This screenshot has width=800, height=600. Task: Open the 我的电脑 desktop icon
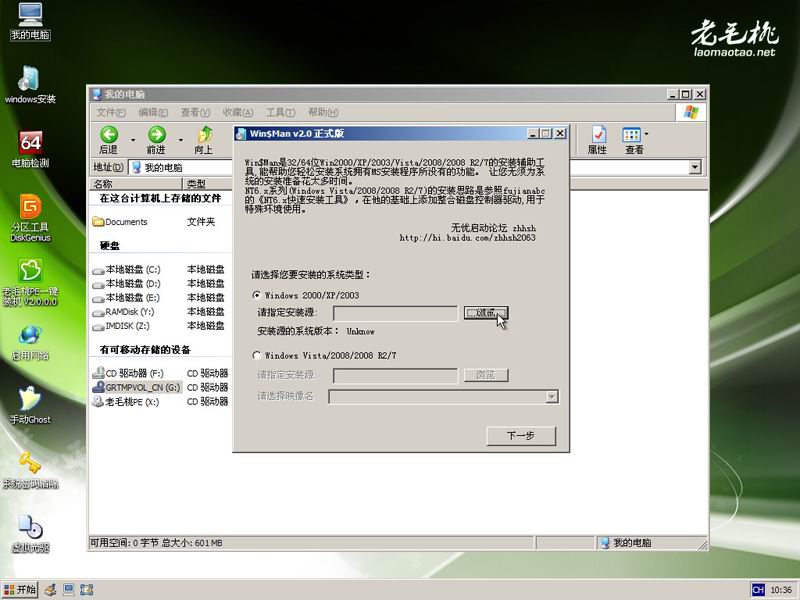pyautogui.click(x=30, y=20)
